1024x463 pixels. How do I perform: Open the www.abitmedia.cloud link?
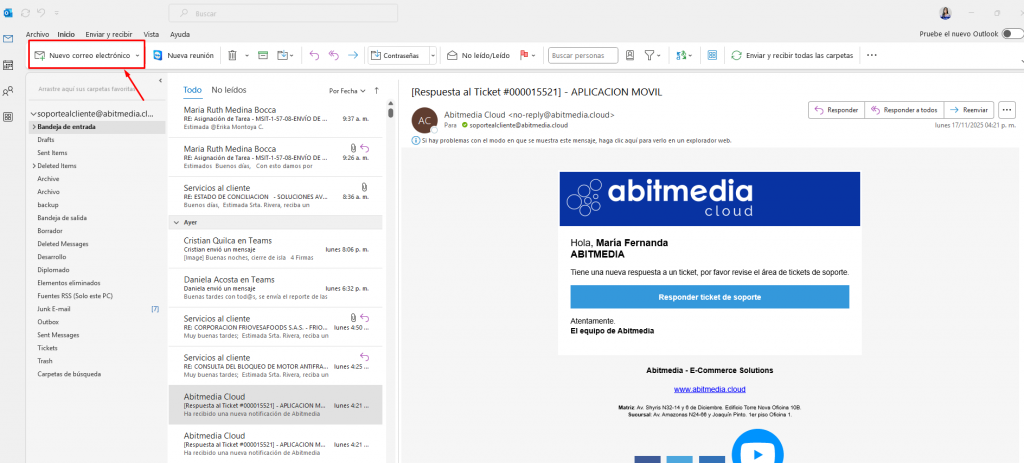[x=709, y=389]
